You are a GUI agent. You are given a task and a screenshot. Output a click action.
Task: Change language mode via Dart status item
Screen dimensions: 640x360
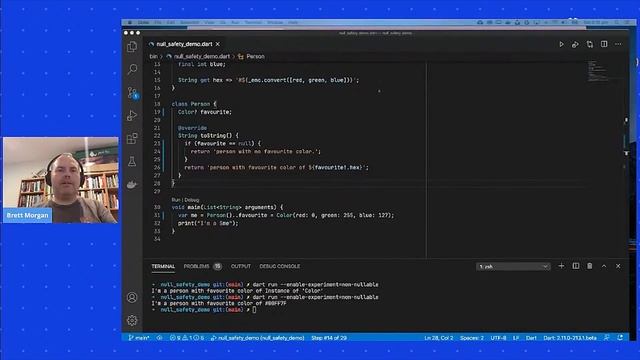(x=531, y=338)
